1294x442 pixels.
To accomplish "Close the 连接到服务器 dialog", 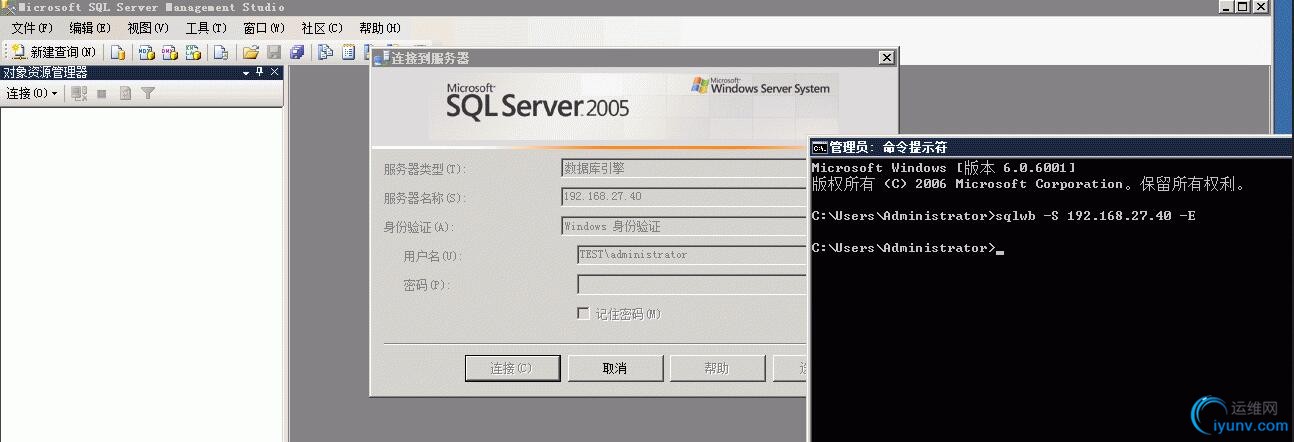I will (x=886, y=58).
